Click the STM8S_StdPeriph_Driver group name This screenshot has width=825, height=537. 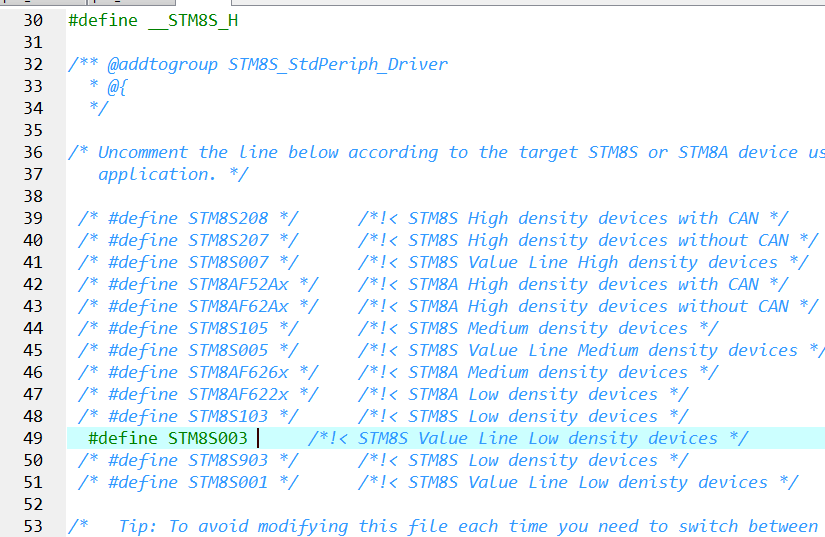tap(338, 64)
